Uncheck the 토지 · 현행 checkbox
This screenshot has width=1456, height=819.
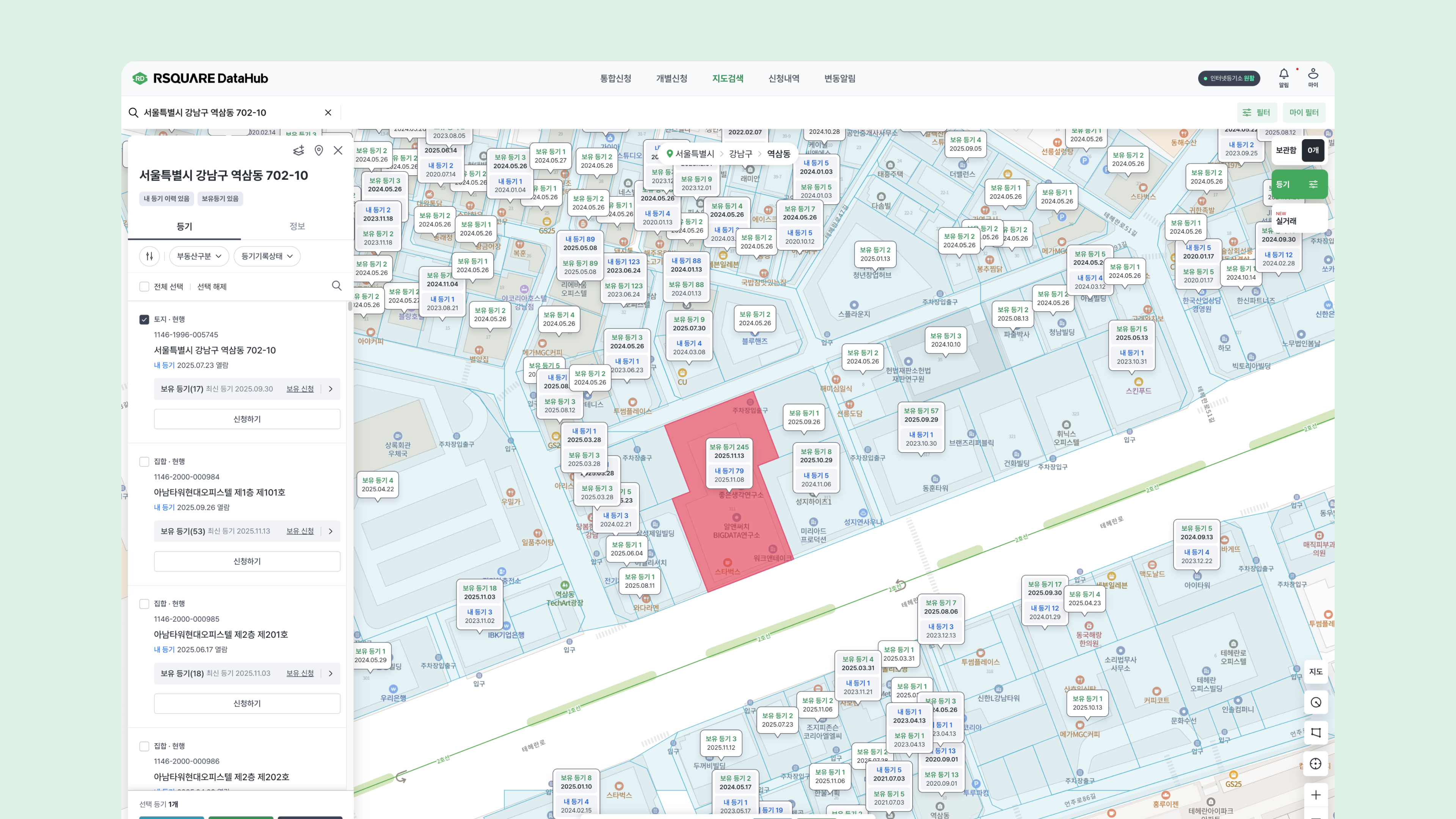(144, 319)
